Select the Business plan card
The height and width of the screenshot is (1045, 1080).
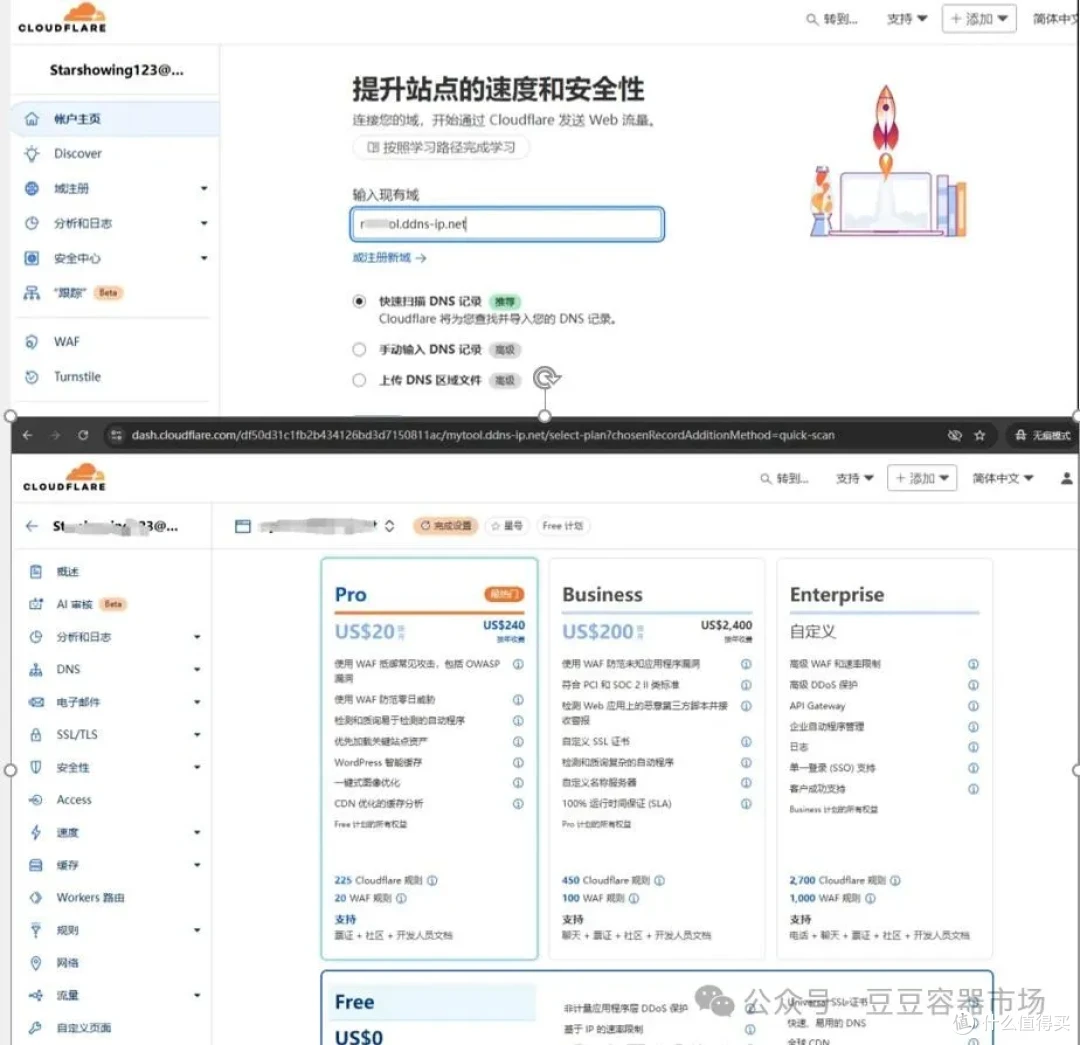[656, 758]
